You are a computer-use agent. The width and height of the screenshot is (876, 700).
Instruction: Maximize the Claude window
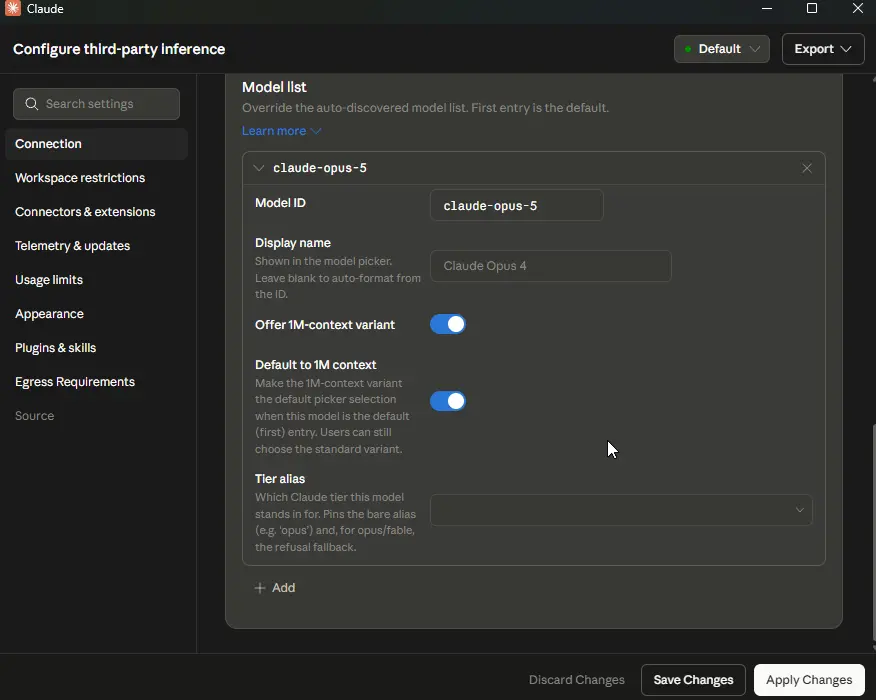812,8
